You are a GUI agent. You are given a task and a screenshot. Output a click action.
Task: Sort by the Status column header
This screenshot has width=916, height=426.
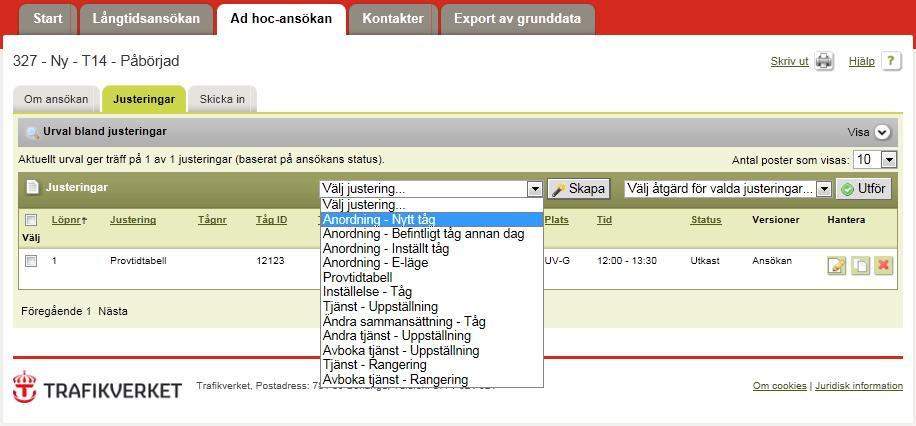706,220
